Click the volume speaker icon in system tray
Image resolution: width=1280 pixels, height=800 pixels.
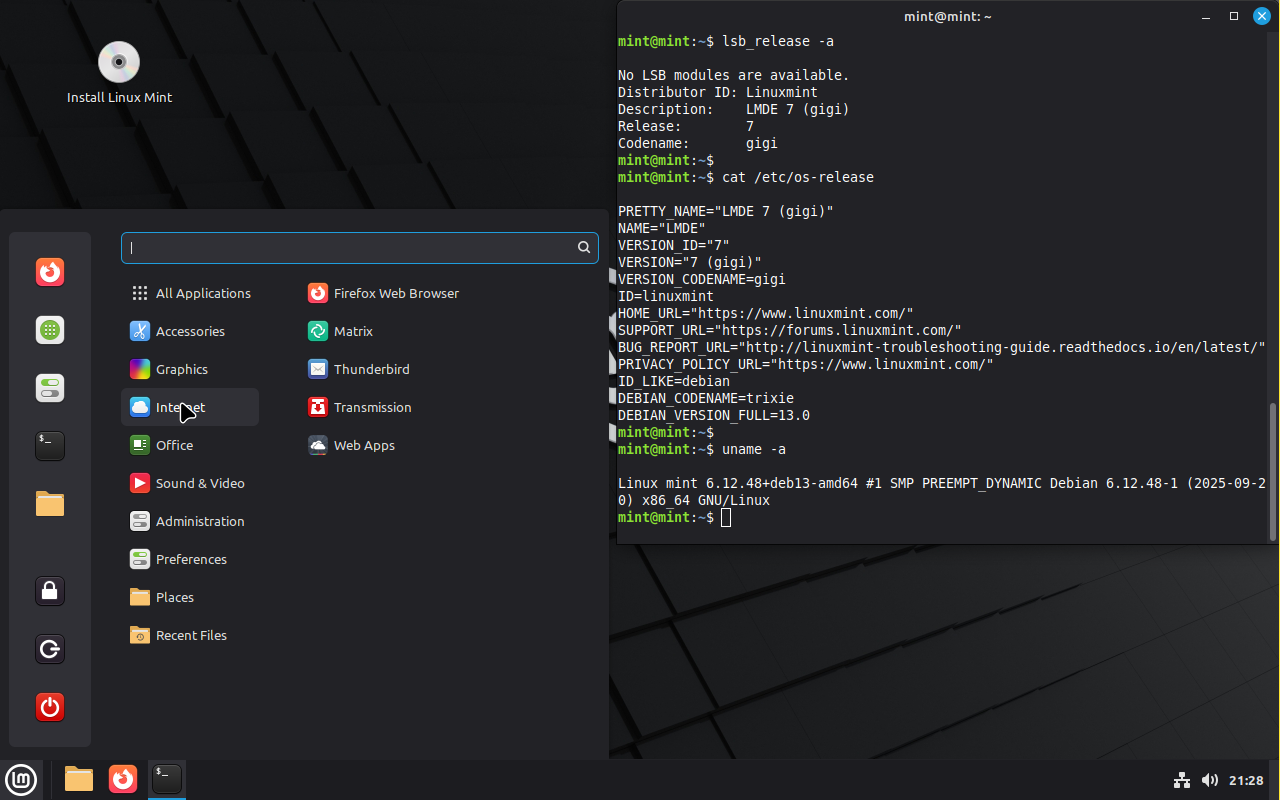[x=1209, y=780]
